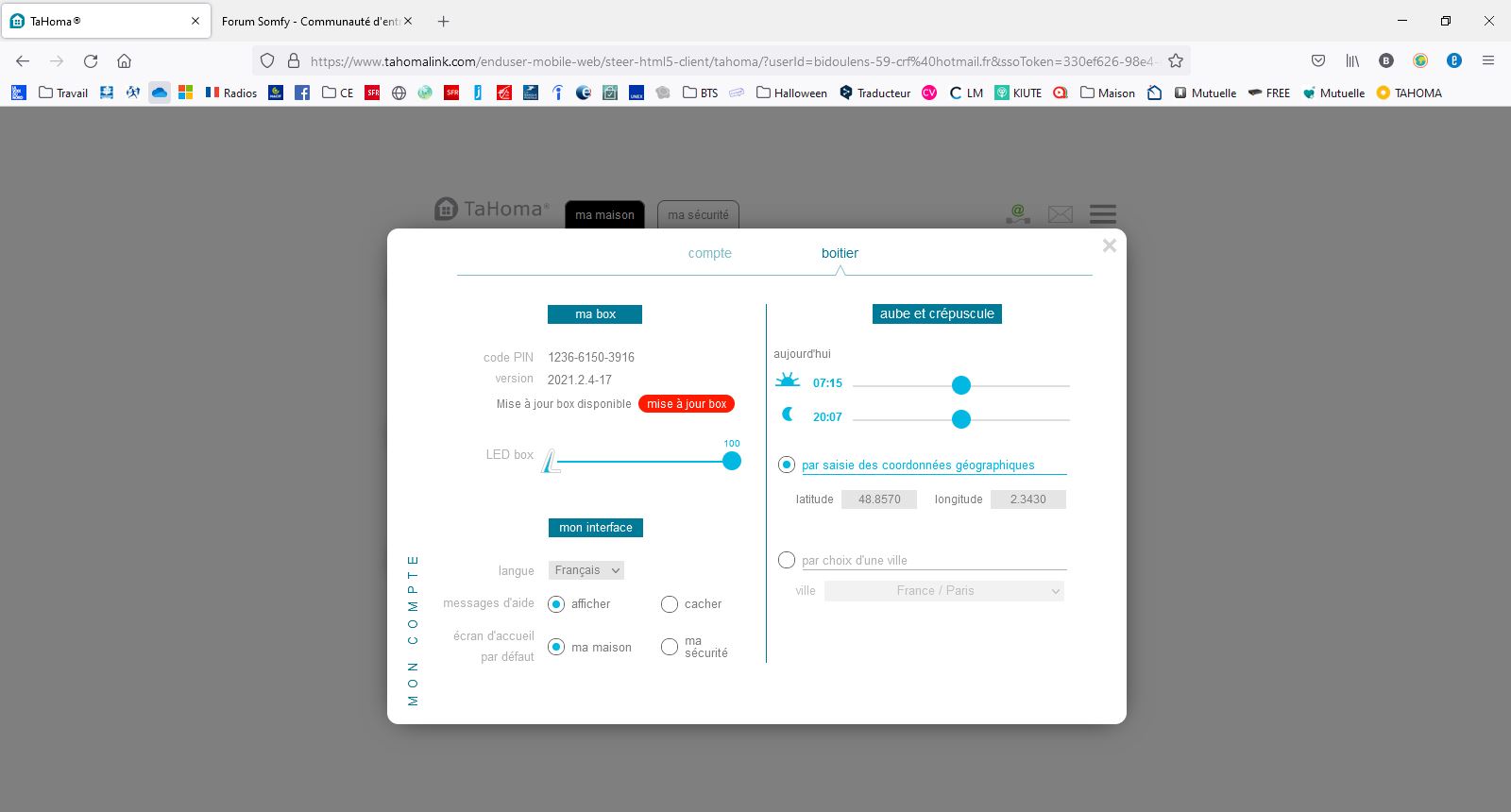
Task: Select 'cacher' for messages d'aide
Action: pyautogui.click(x=670, y=604)
